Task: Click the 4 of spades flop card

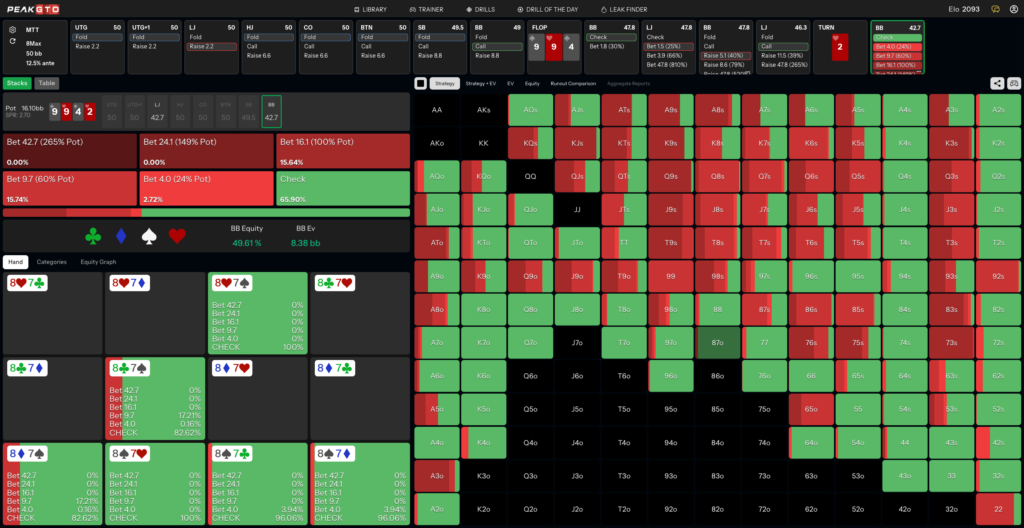Action: 571,47
